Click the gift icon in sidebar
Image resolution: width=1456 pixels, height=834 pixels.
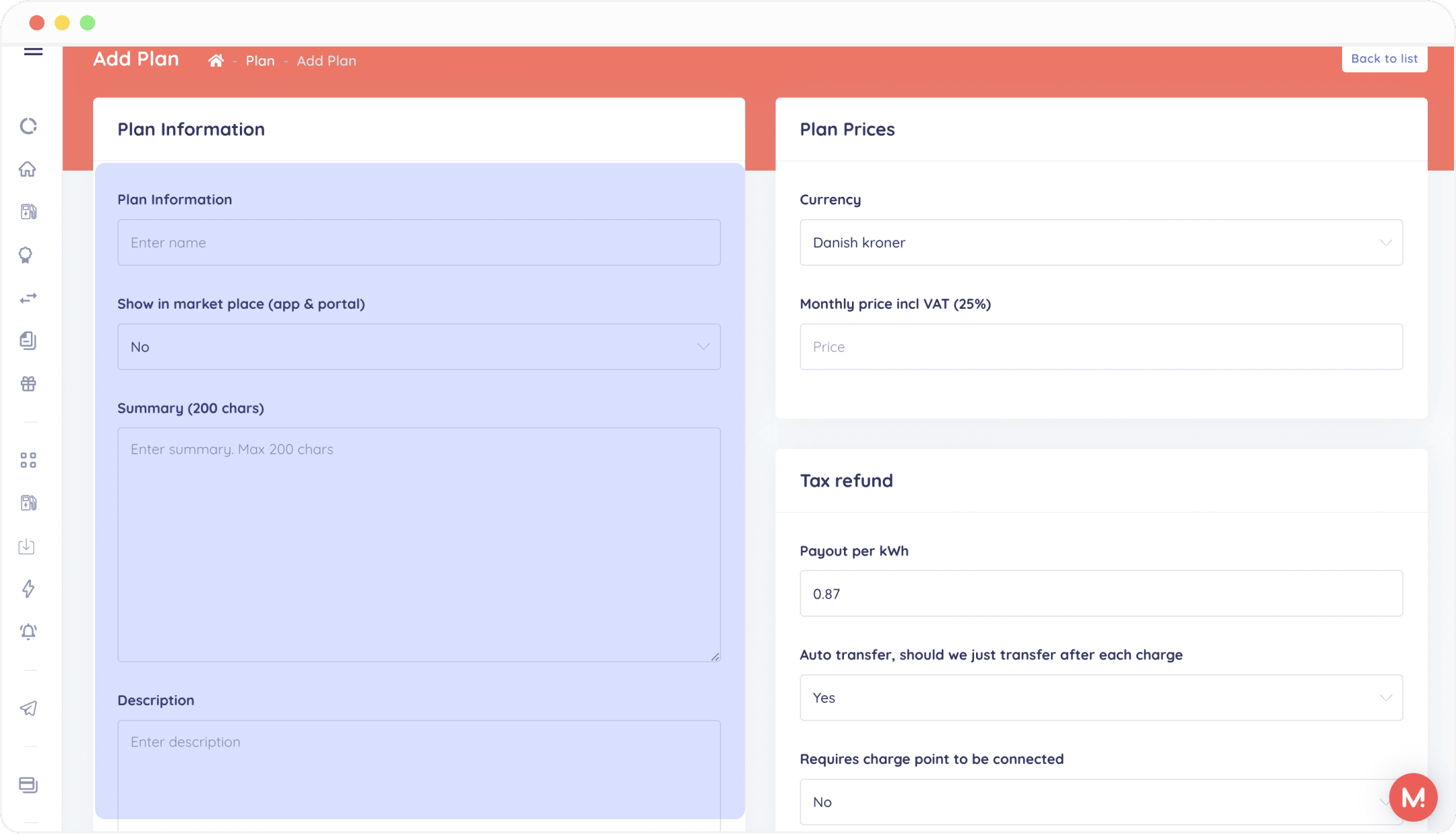[x=28, y=384]
